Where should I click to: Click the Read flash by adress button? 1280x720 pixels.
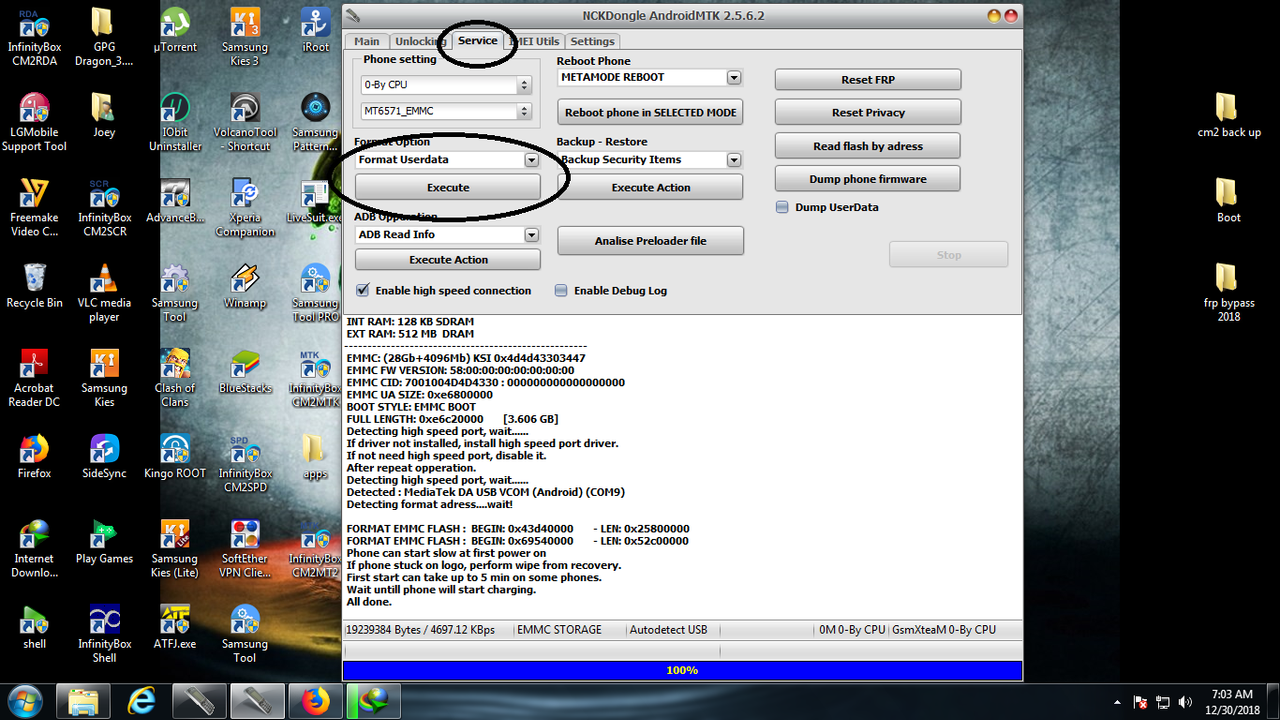pyautogui.click(x=868, y=146)
